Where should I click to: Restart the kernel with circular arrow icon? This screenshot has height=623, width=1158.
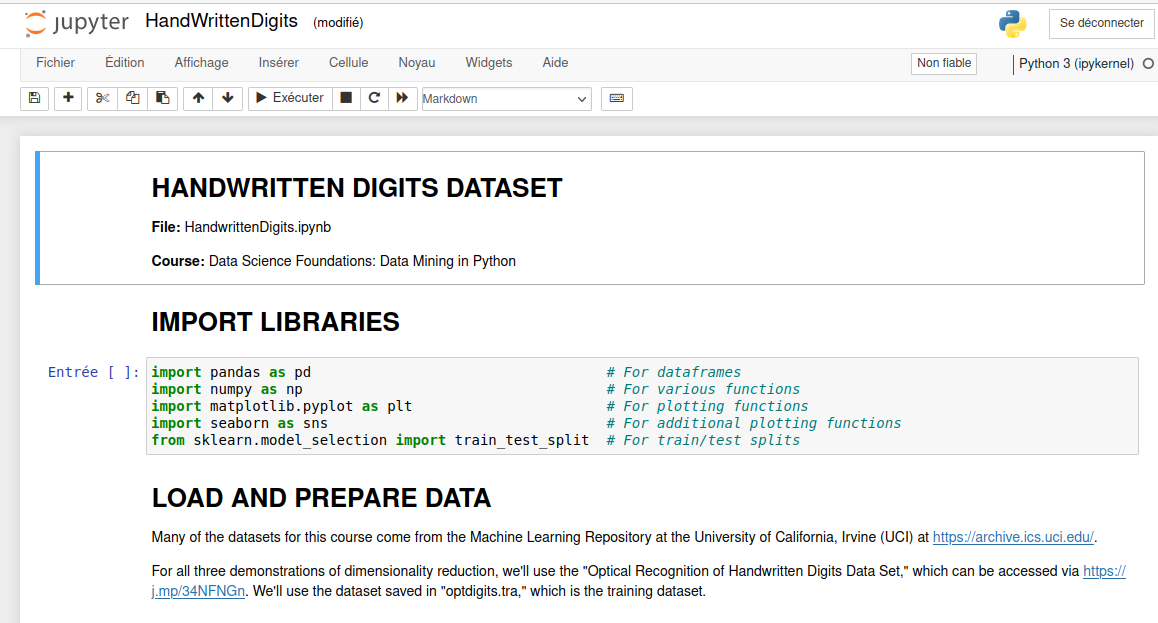tap(374, 98)
